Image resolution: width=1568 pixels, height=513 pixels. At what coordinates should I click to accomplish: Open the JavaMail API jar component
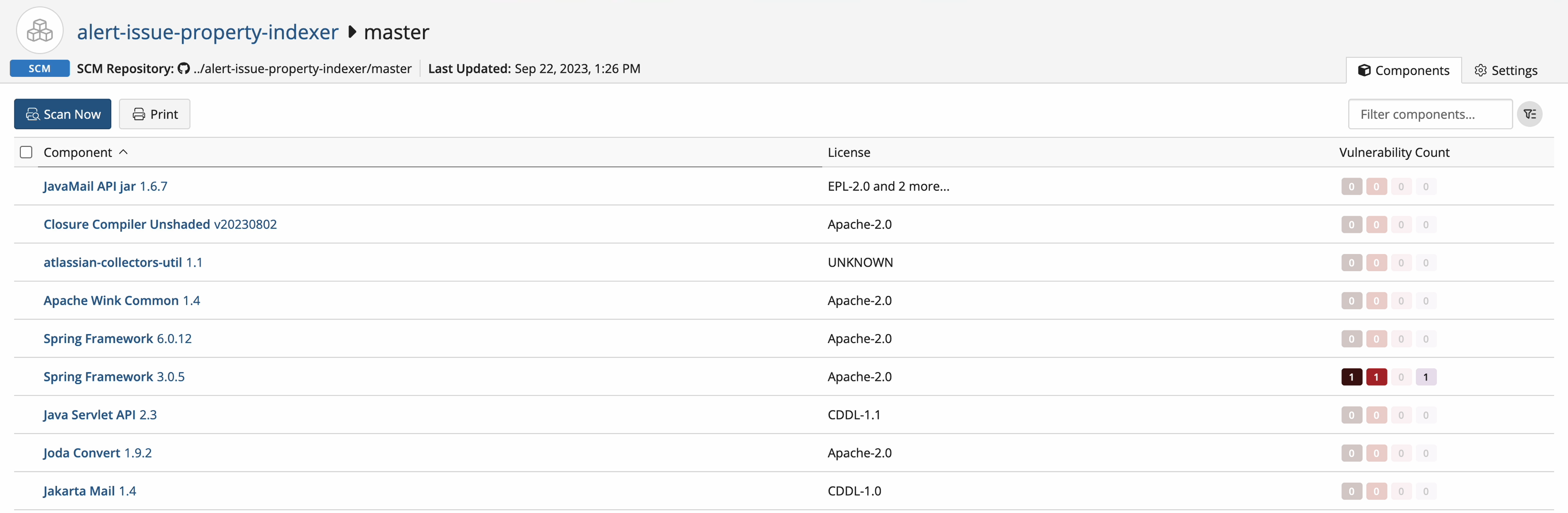point(90,187)
